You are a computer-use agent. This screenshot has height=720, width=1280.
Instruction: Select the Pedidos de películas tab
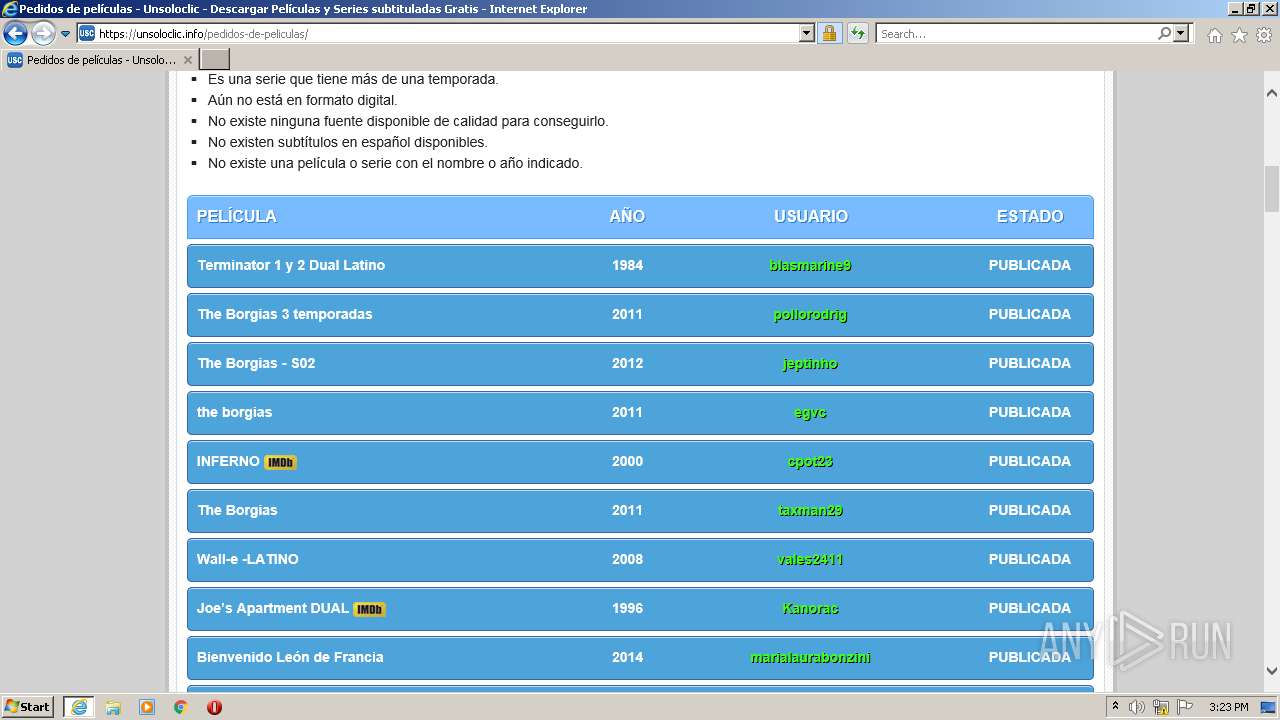pyautogui.click(x=100, y=60)
